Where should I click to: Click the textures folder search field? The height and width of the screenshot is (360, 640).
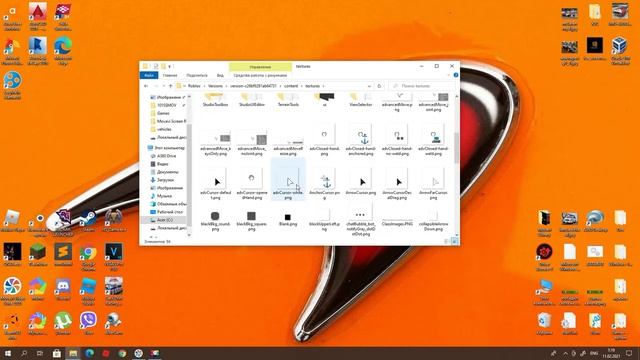[422, 86]
